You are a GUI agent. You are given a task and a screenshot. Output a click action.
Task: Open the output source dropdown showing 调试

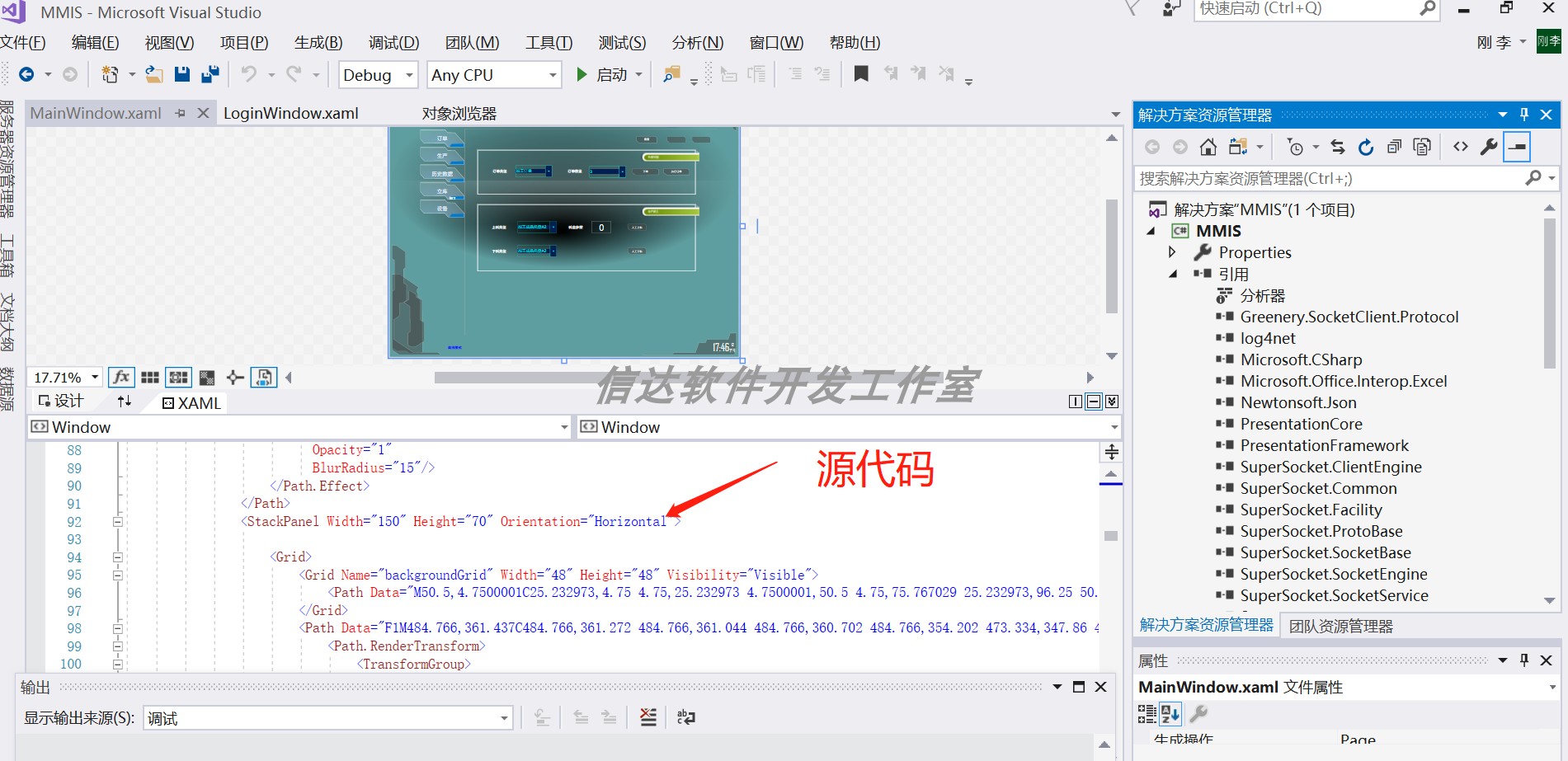pos(504,718)
